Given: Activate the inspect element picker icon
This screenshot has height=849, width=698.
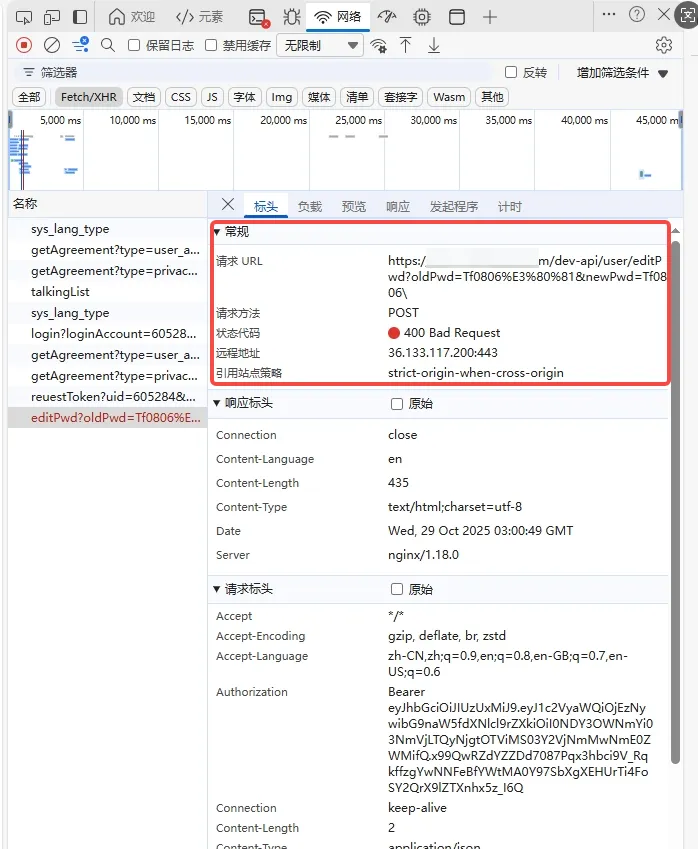Looking at the screenshot, I should (24, 17).
